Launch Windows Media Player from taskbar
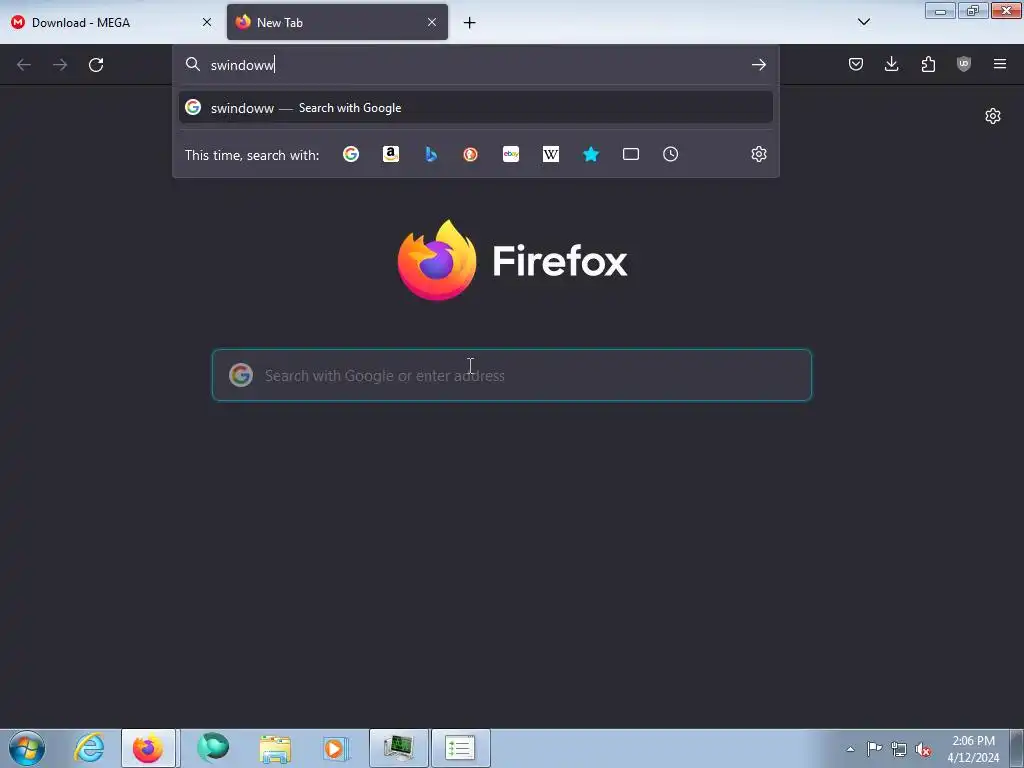Image resolution: width=1024 pixels, height=768 pixels. 336,748
